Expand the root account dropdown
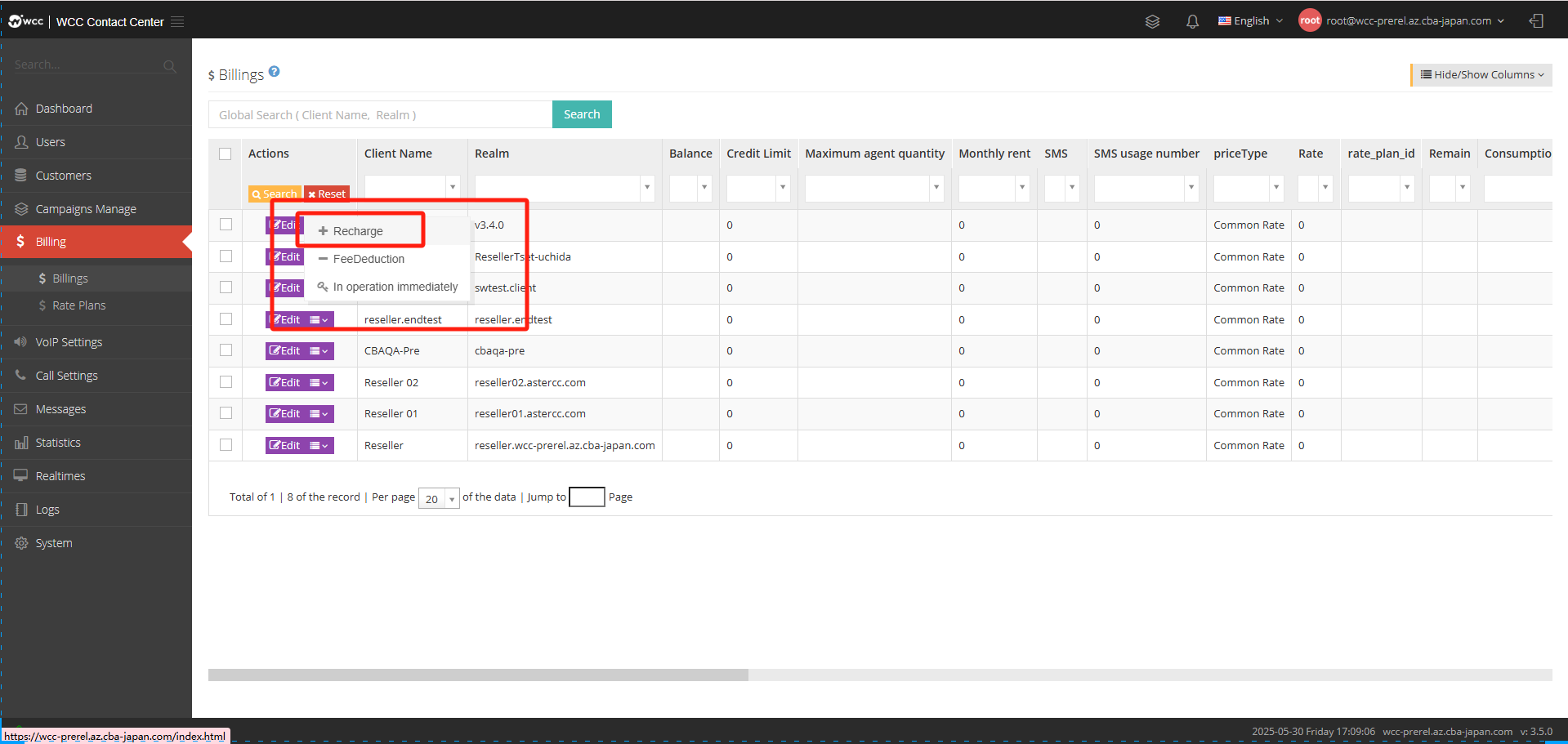This screenshot has width=1568, height=744. [1415, 21]
